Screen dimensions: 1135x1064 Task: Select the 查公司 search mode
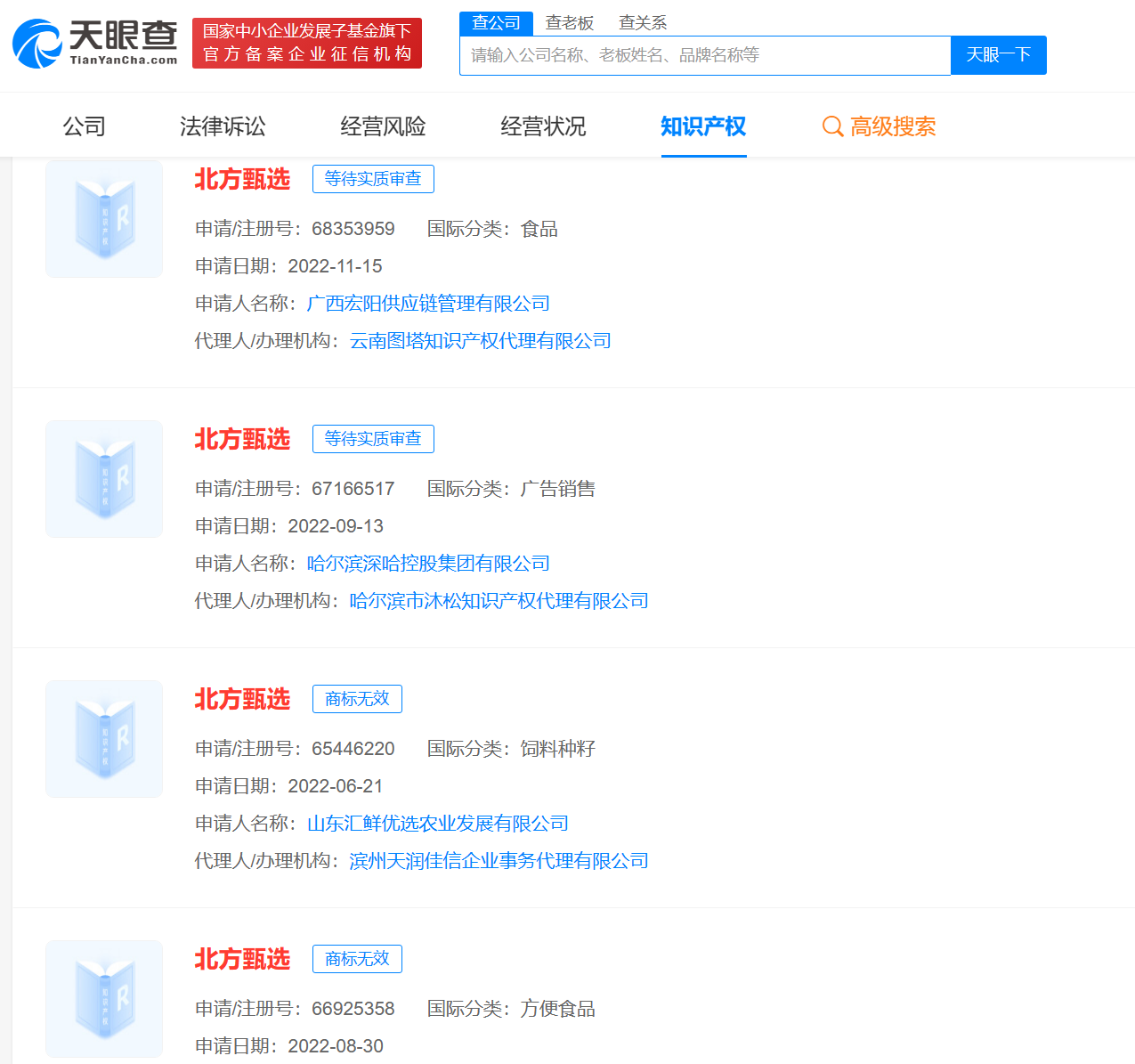point(495,23)
